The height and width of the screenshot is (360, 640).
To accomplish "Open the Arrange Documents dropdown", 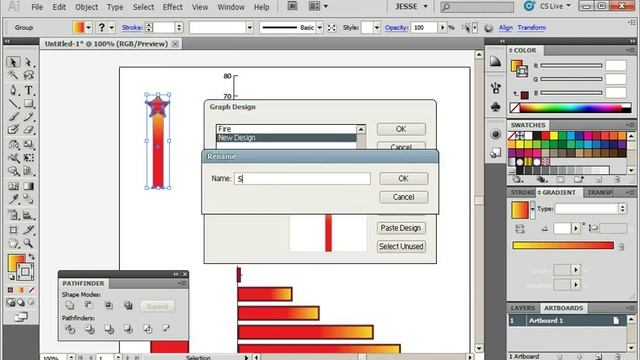I will coord(318,7).
